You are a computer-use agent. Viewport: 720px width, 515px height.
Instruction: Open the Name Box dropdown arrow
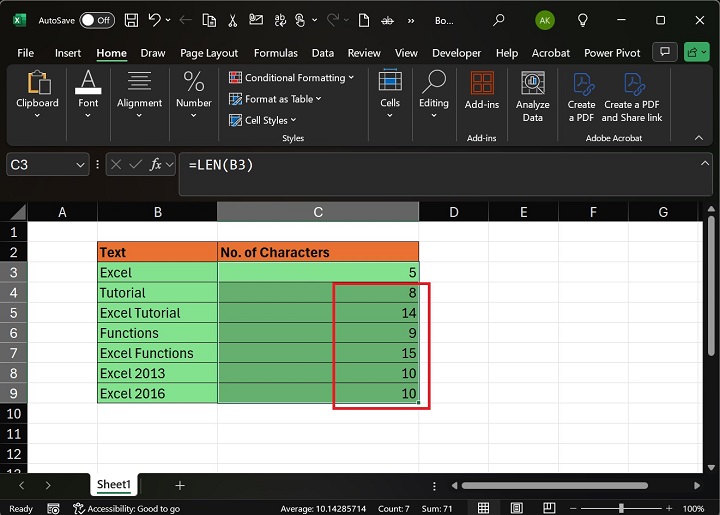click(81, 165)
